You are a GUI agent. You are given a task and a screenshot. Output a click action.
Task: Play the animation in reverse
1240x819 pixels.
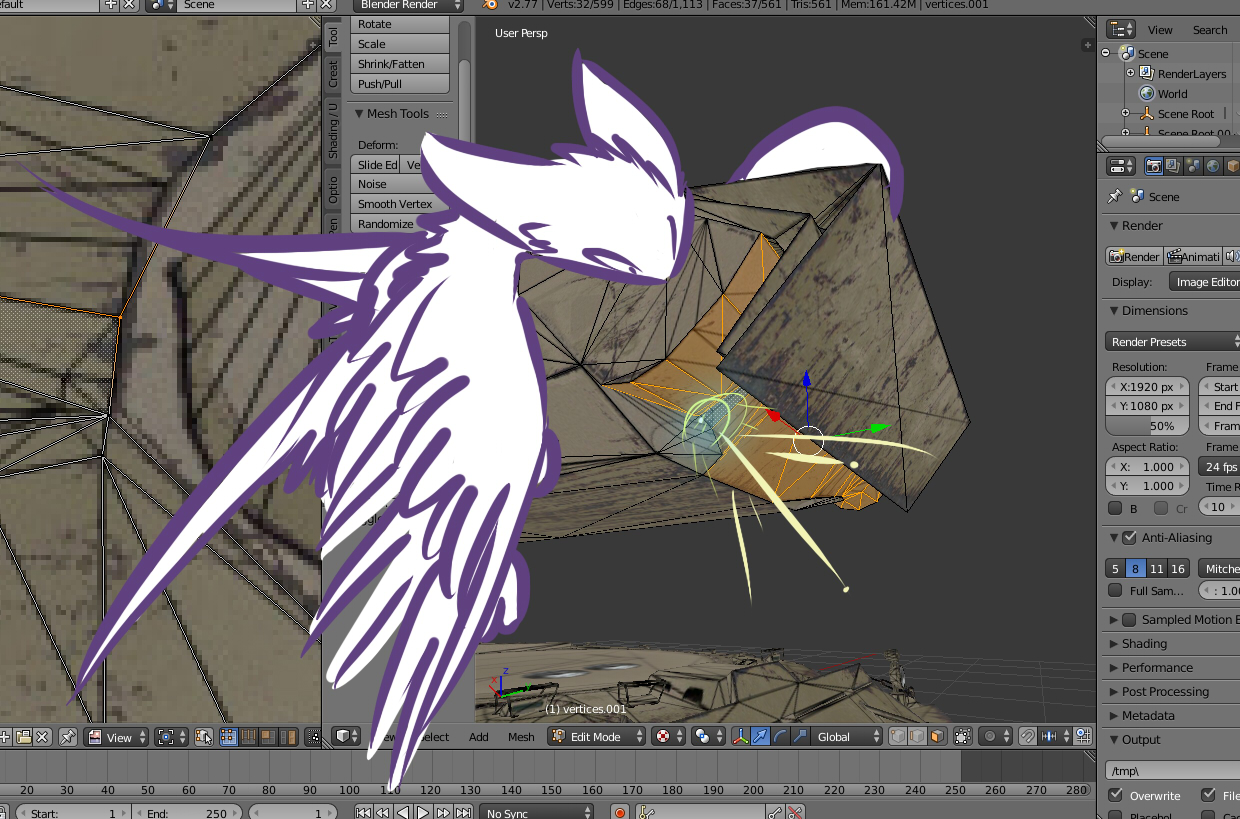tap(404, 813)
